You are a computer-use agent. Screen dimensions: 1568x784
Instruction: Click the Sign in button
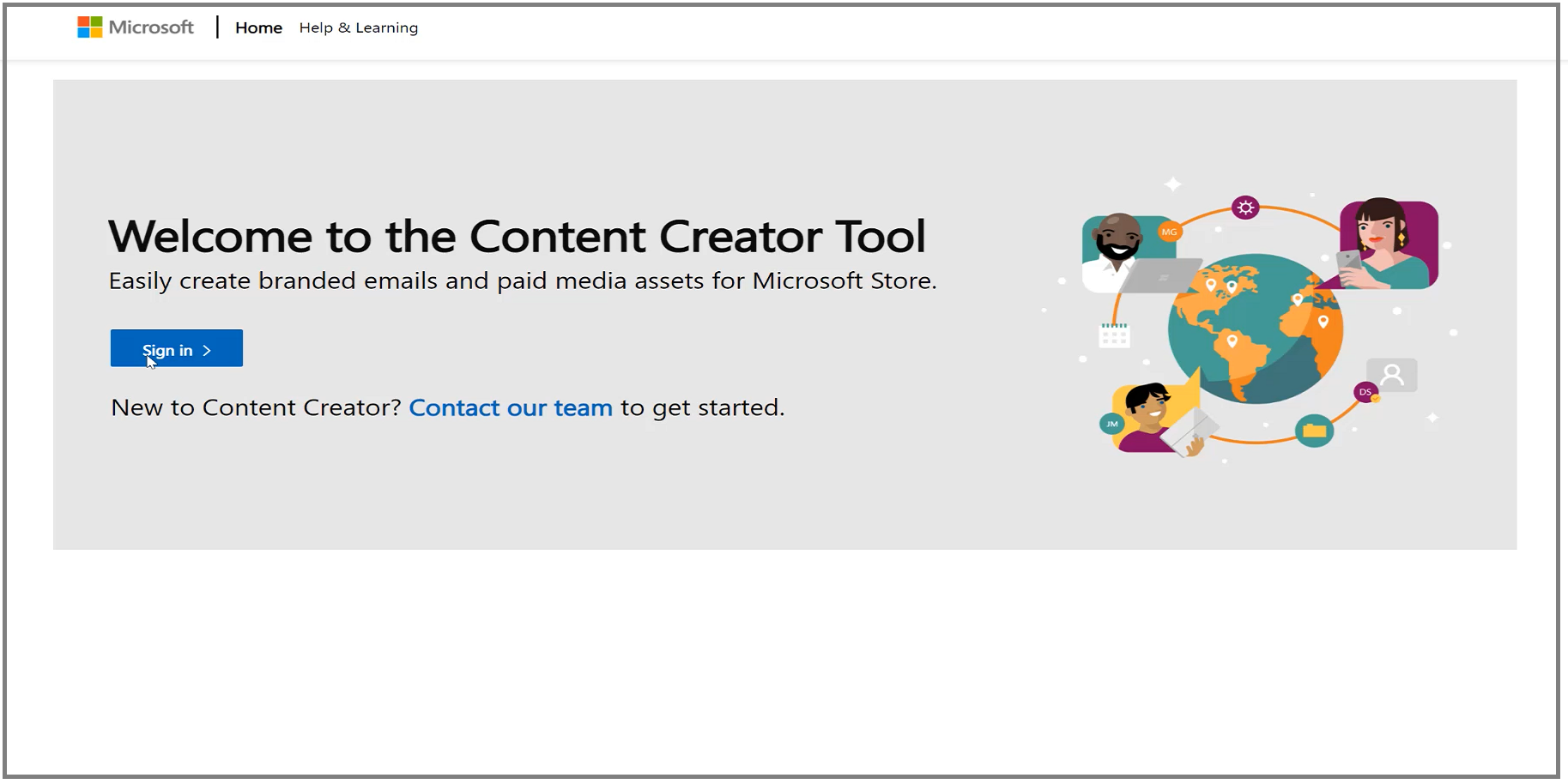point(177,348)
